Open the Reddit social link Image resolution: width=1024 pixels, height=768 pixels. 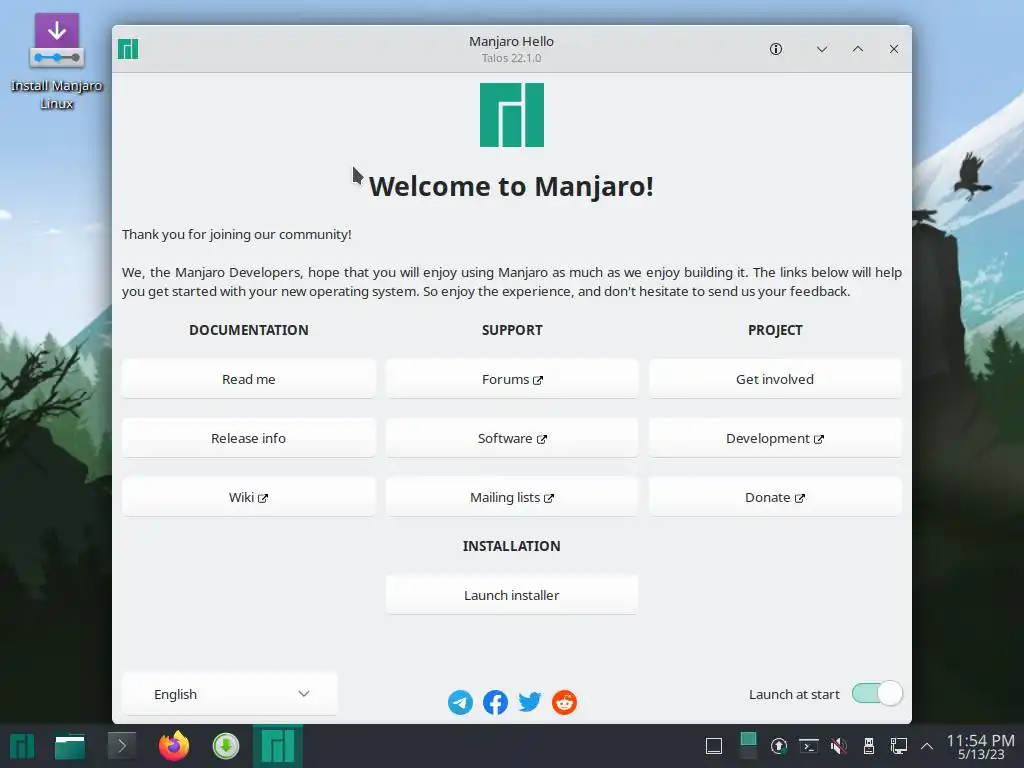pos(564,702)
